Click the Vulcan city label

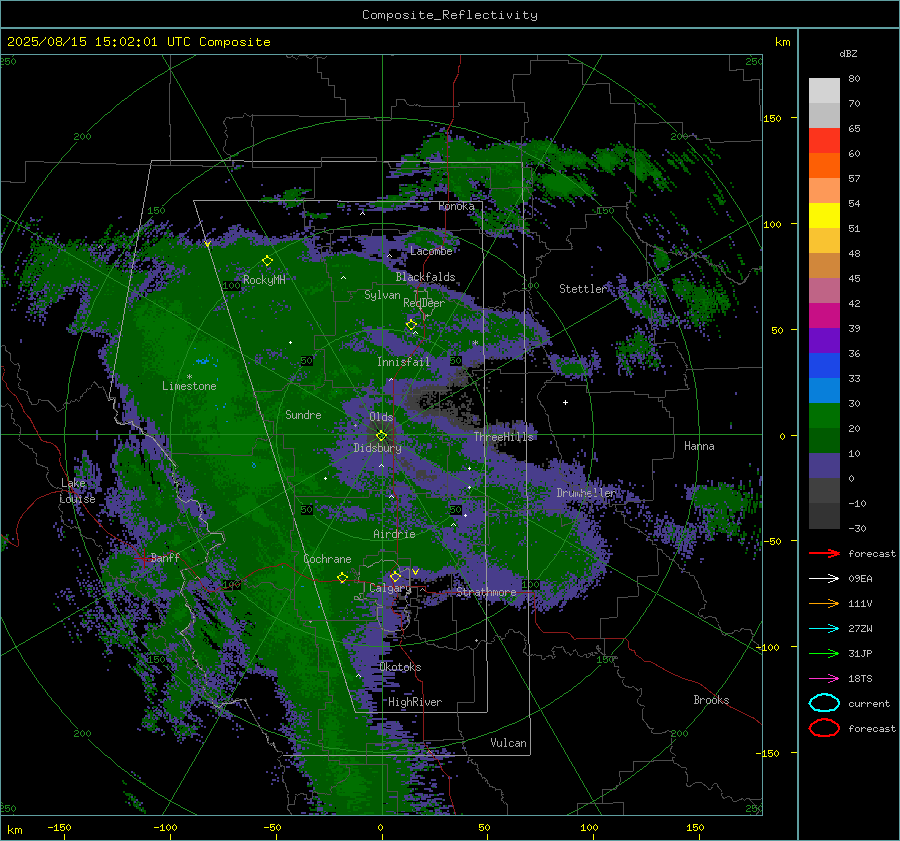(508, 743)
